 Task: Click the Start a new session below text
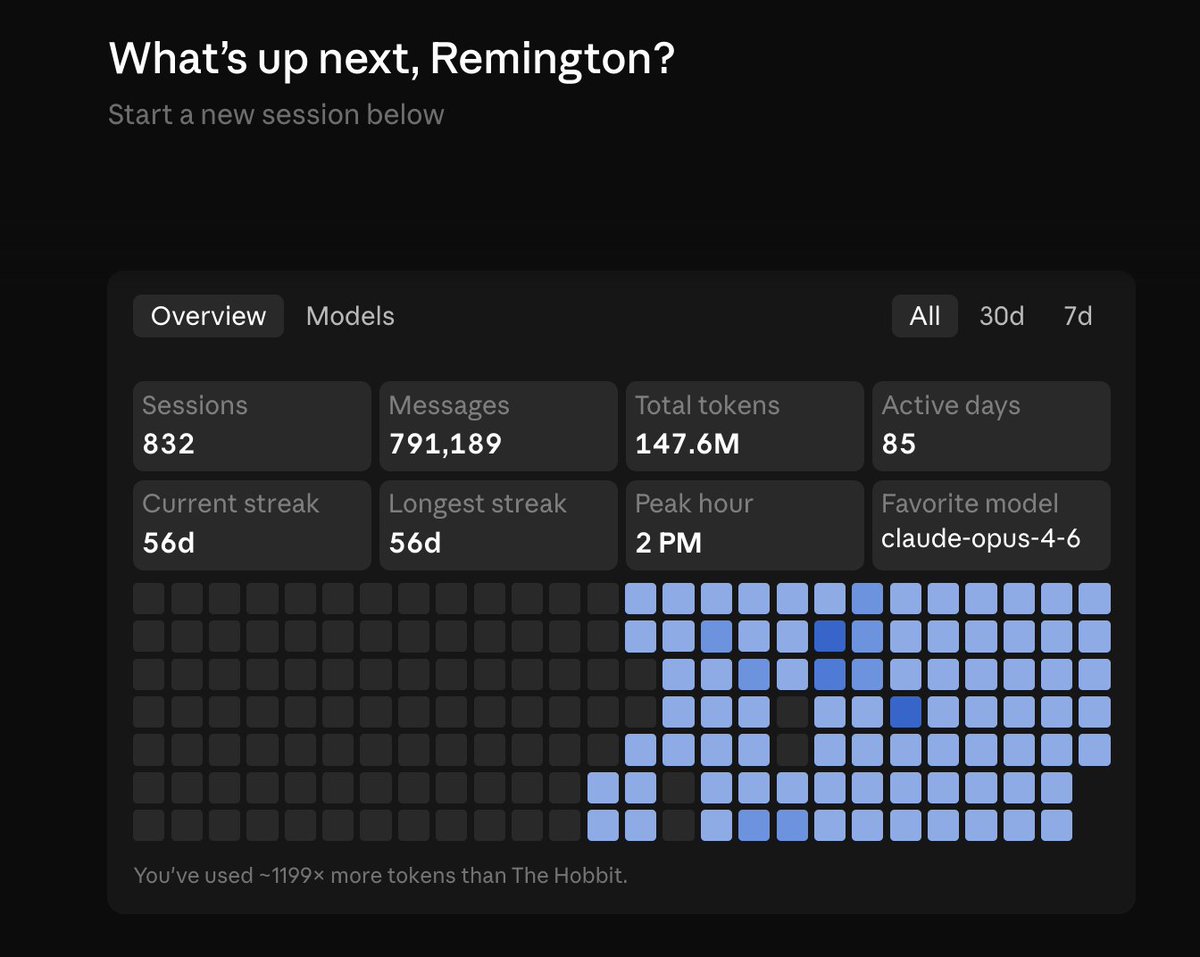[277, 114]
